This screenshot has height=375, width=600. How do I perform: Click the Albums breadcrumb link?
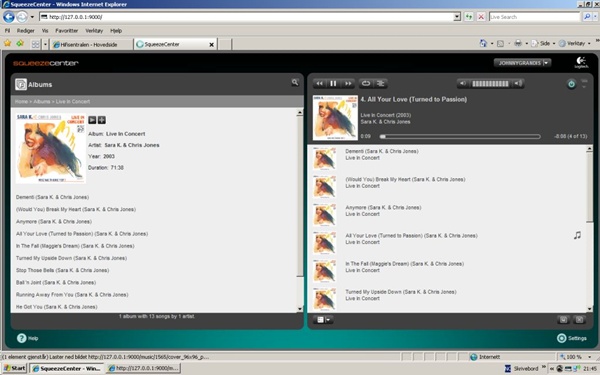click(42, 102)
